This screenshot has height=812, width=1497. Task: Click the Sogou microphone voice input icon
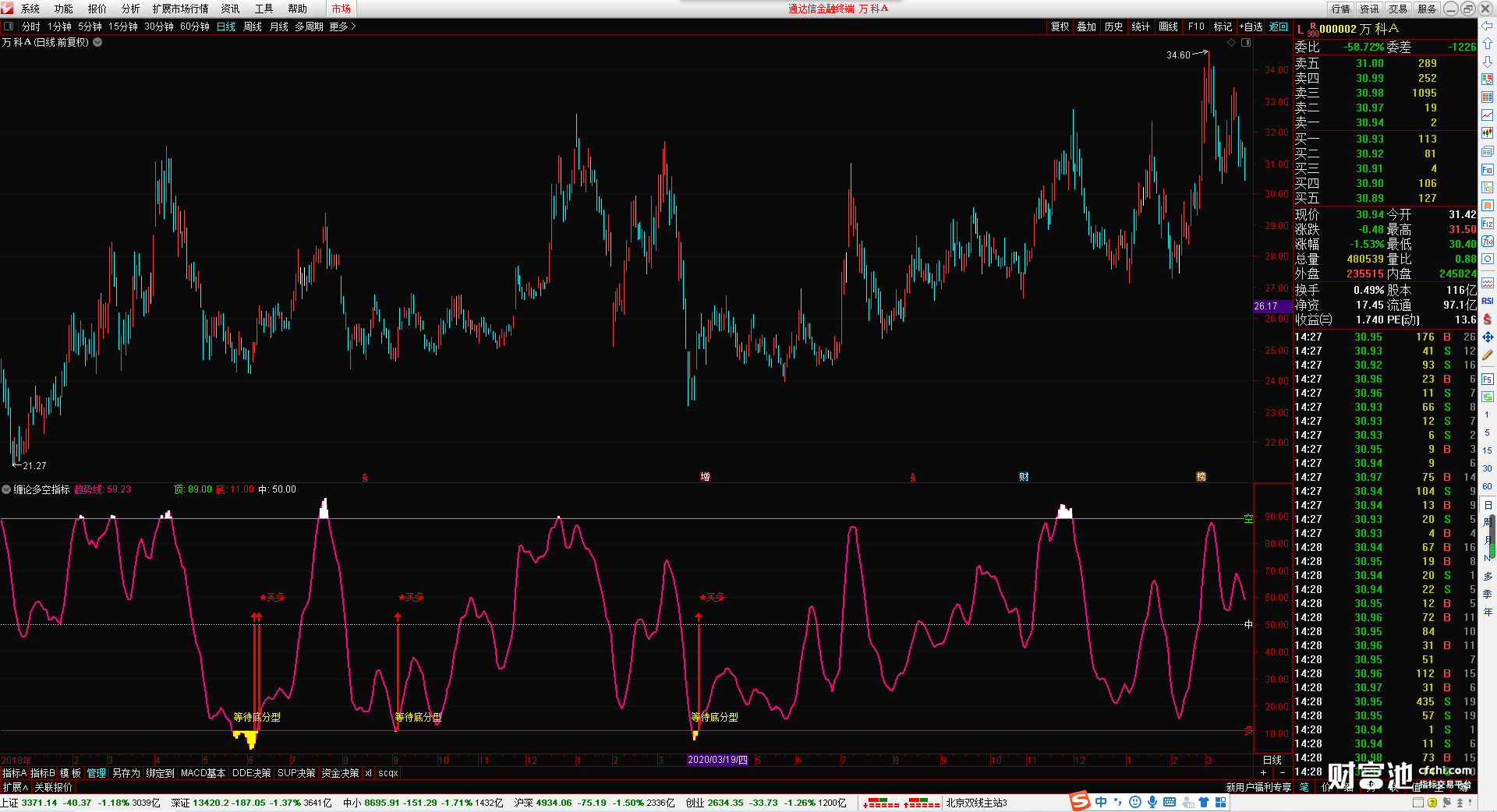(x=1152, y=802)
